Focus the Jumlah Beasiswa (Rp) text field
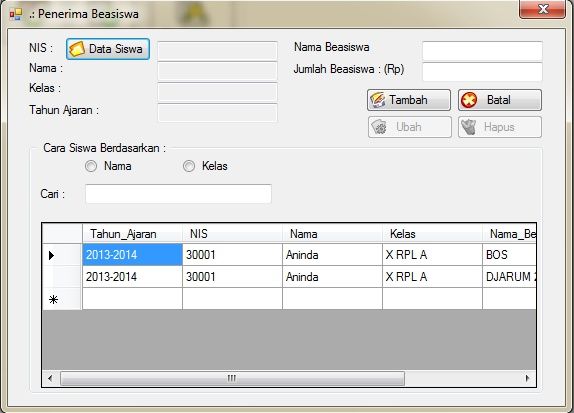574x413 pixels. pos(482,72)
